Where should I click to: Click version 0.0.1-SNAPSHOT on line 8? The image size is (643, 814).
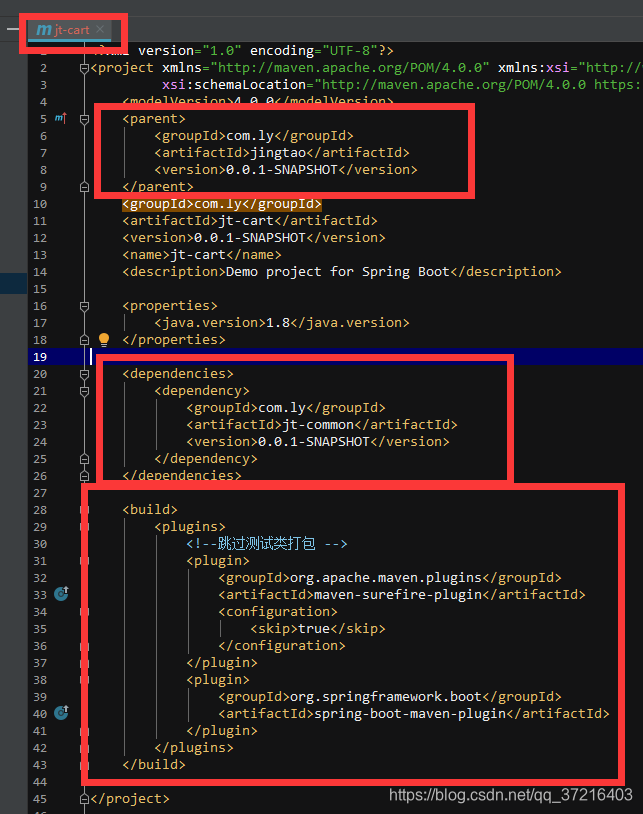tap(285, 170)
